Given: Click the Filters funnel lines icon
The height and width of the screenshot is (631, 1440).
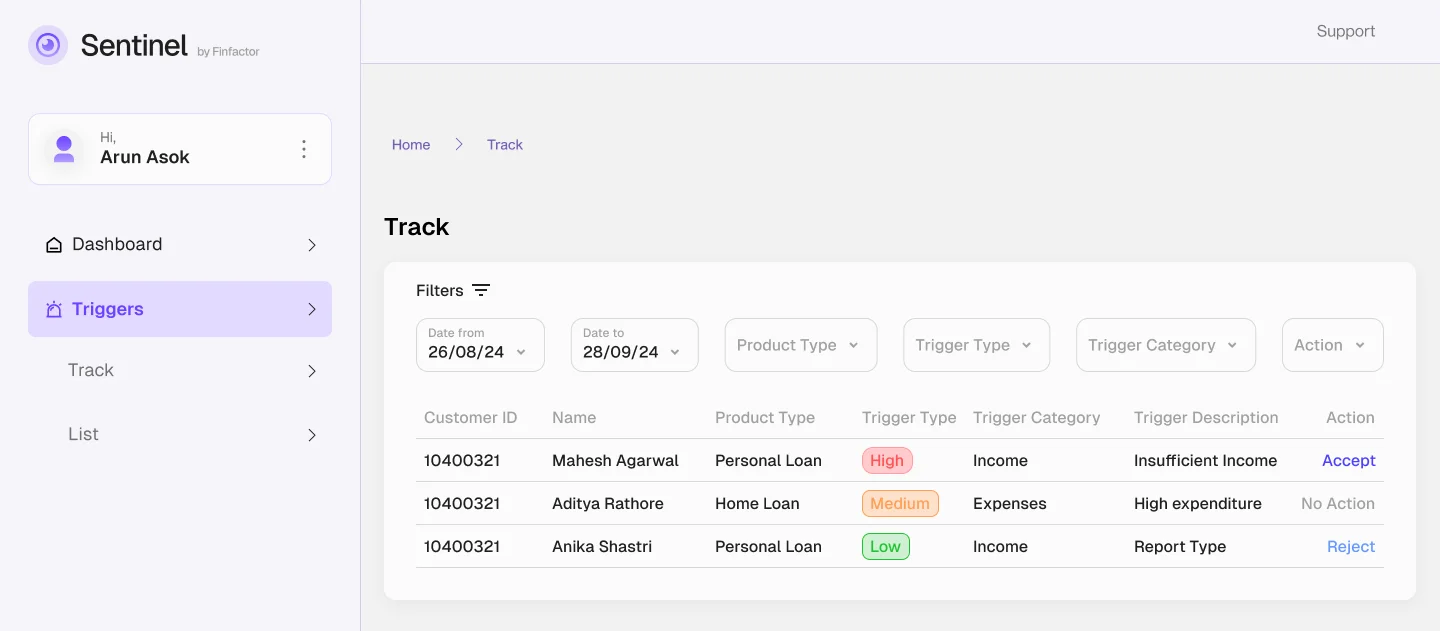Looking at the screenshot, I should coord(481,290).
